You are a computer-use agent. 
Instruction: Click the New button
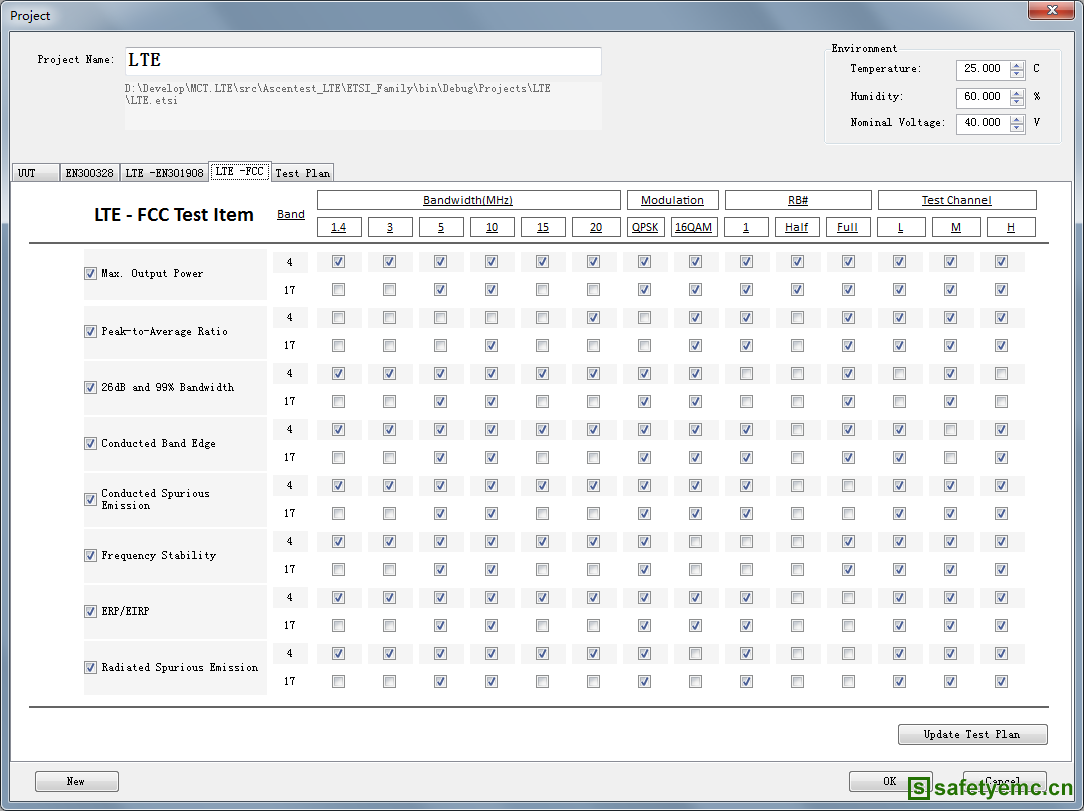point(77,781)
